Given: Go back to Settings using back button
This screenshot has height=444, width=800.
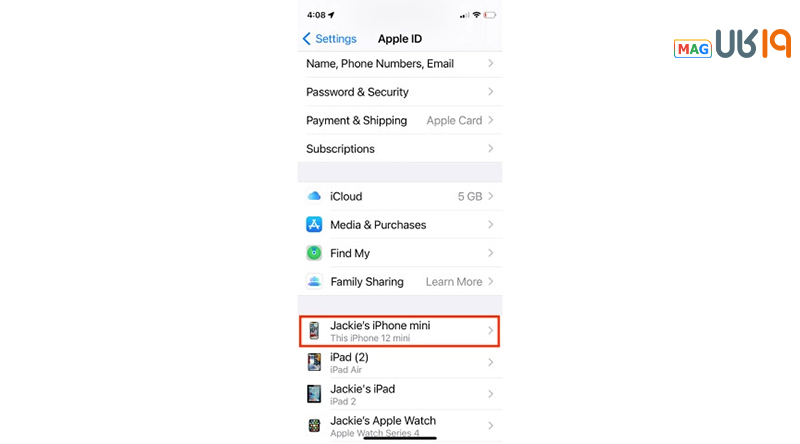Looking at the screenshot, I should click(x=329, y=39).
